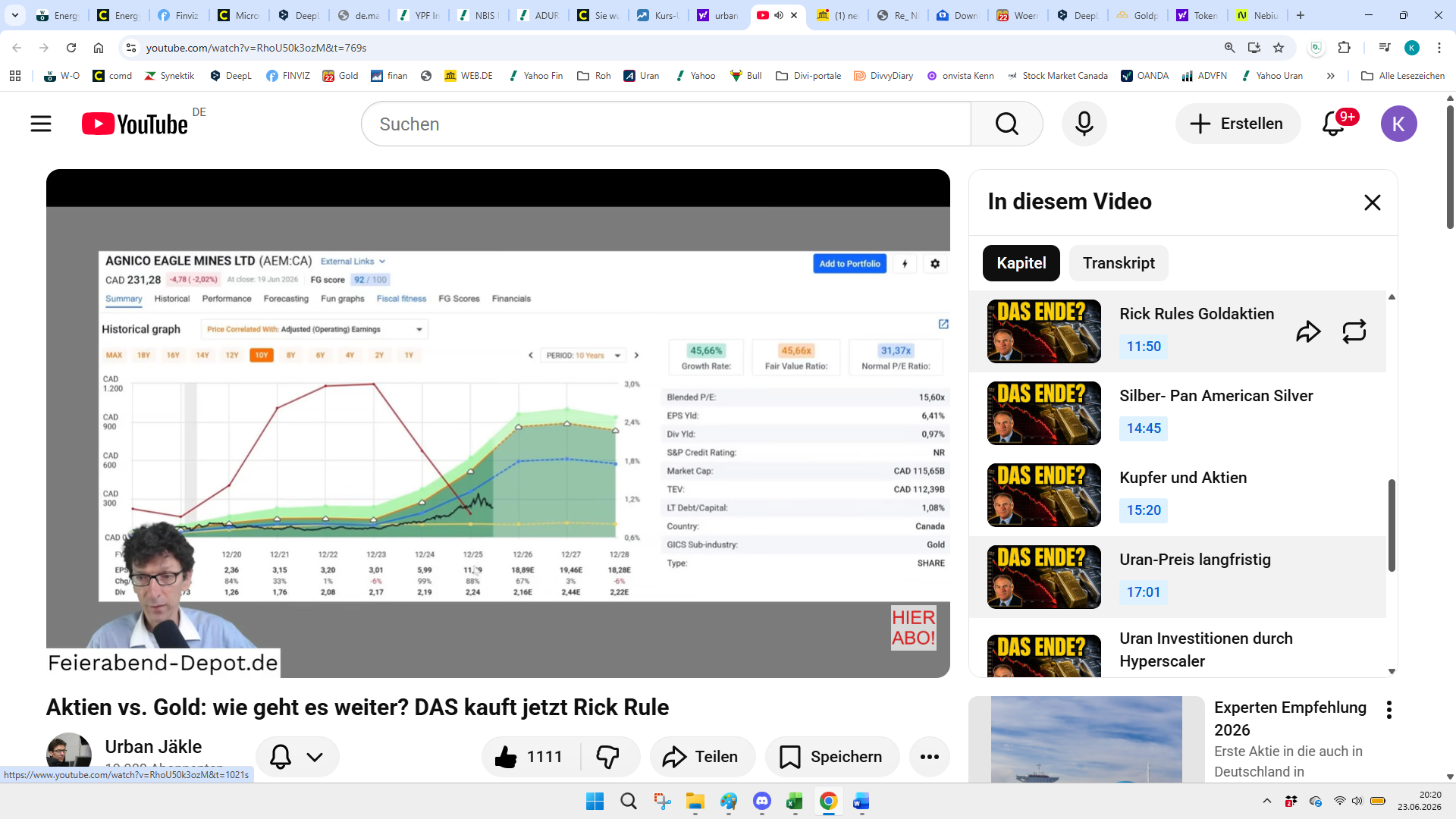Image resolution: width=1456 pixels, height=819 pixels.
Task: Bookmark this page with the star icon
Action: 1279,48
